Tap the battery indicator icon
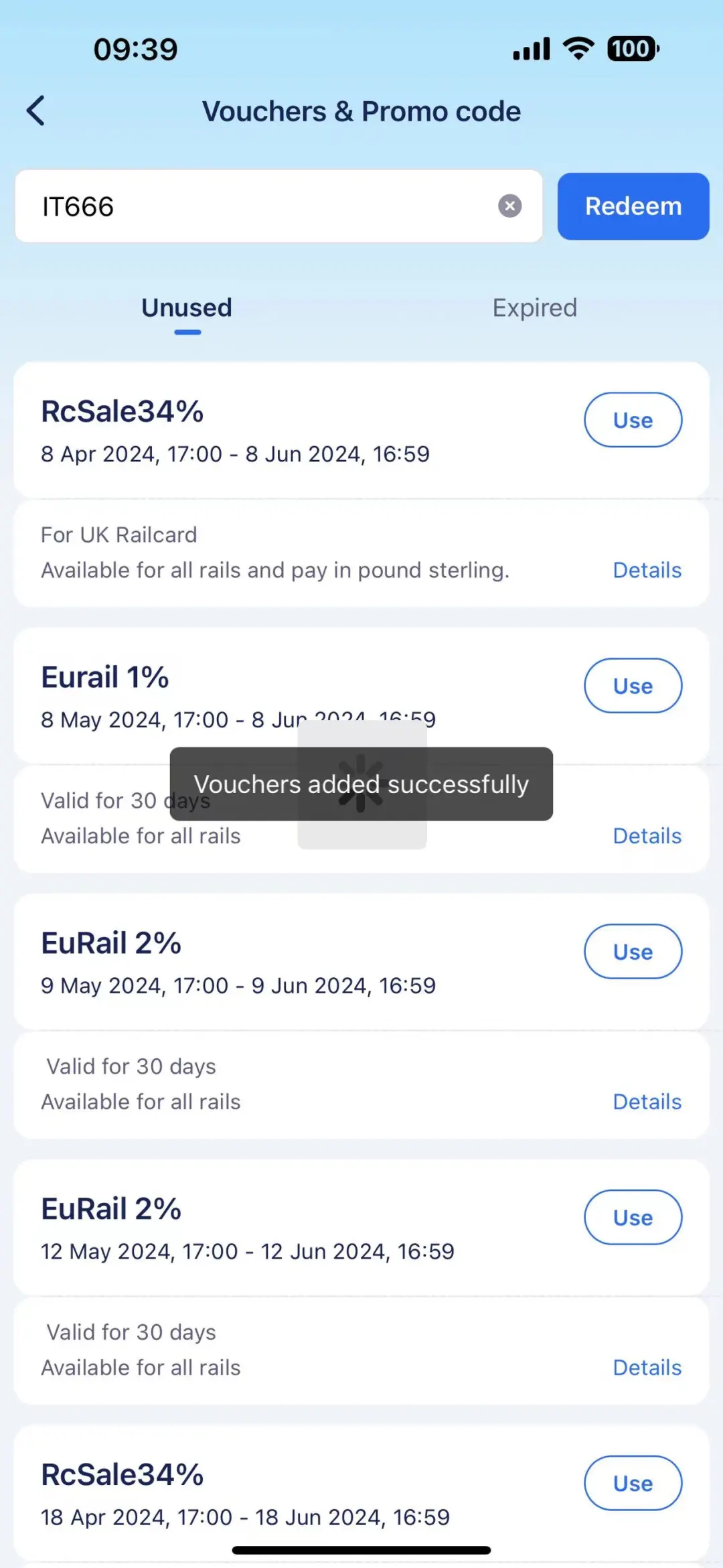 [x=633, y=48]
